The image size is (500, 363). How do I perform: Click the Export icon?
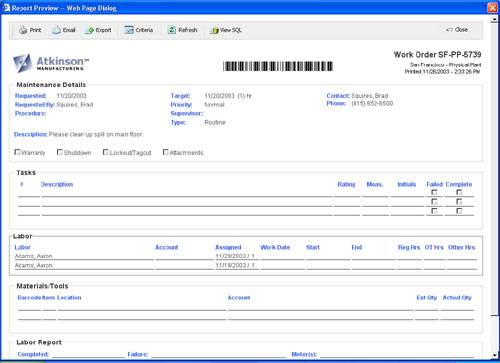tap(89, 30)
